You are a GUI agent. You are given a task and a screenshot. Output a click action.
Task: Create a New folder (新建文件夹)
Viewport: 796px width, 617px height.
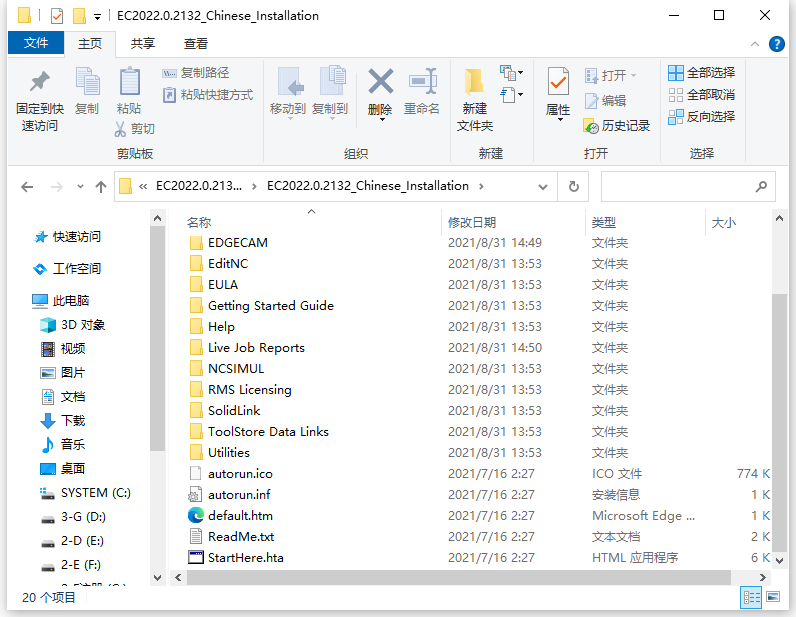point(475,100)
